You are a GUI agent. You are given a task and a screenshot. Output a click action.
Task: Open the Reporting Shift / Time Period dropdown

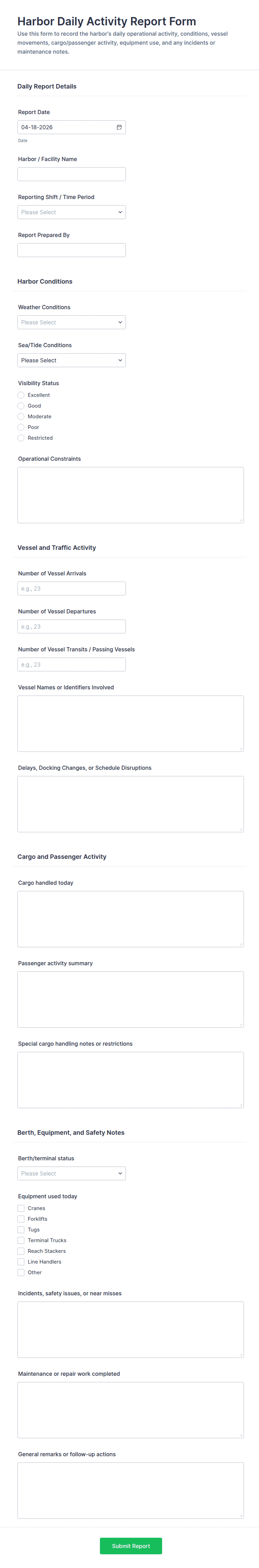coord(71,212)
